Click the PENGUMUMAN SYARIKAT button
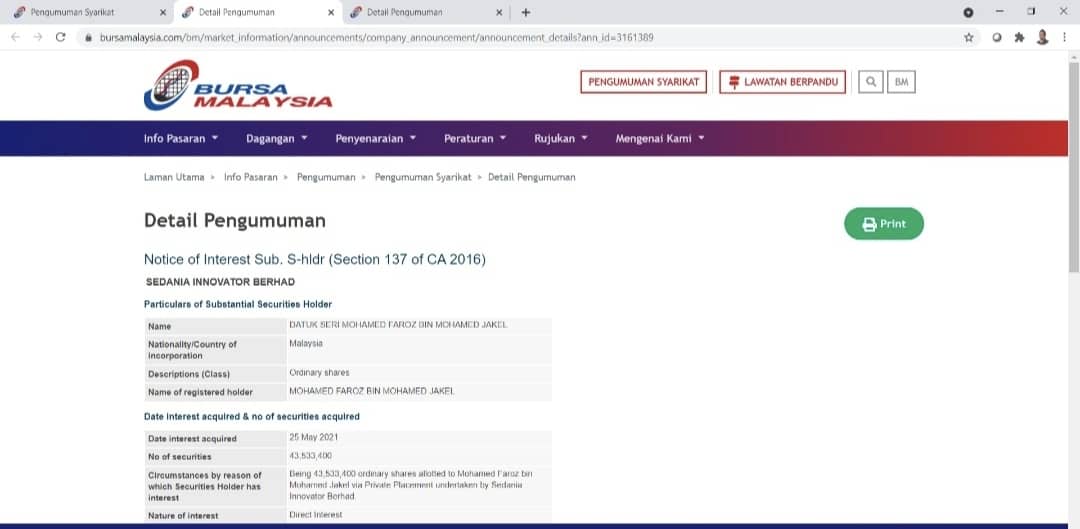The height and width of the screenshot is (529, 1080). [643, 82]
